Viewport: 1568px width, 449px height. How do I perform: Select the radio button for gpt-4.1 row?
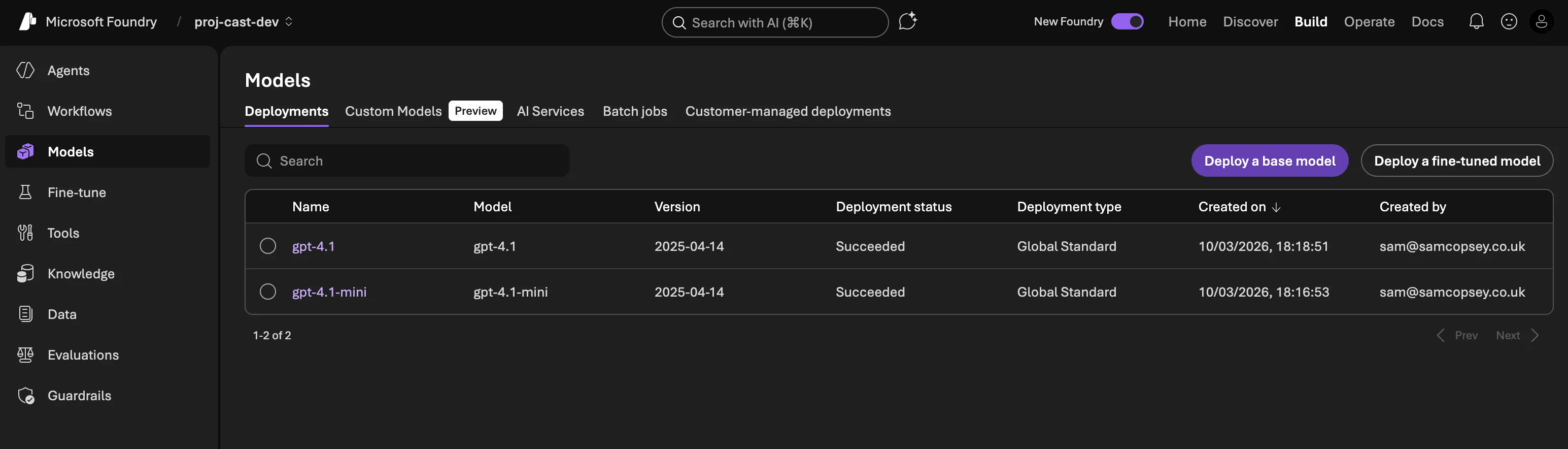tap(268, 246)
